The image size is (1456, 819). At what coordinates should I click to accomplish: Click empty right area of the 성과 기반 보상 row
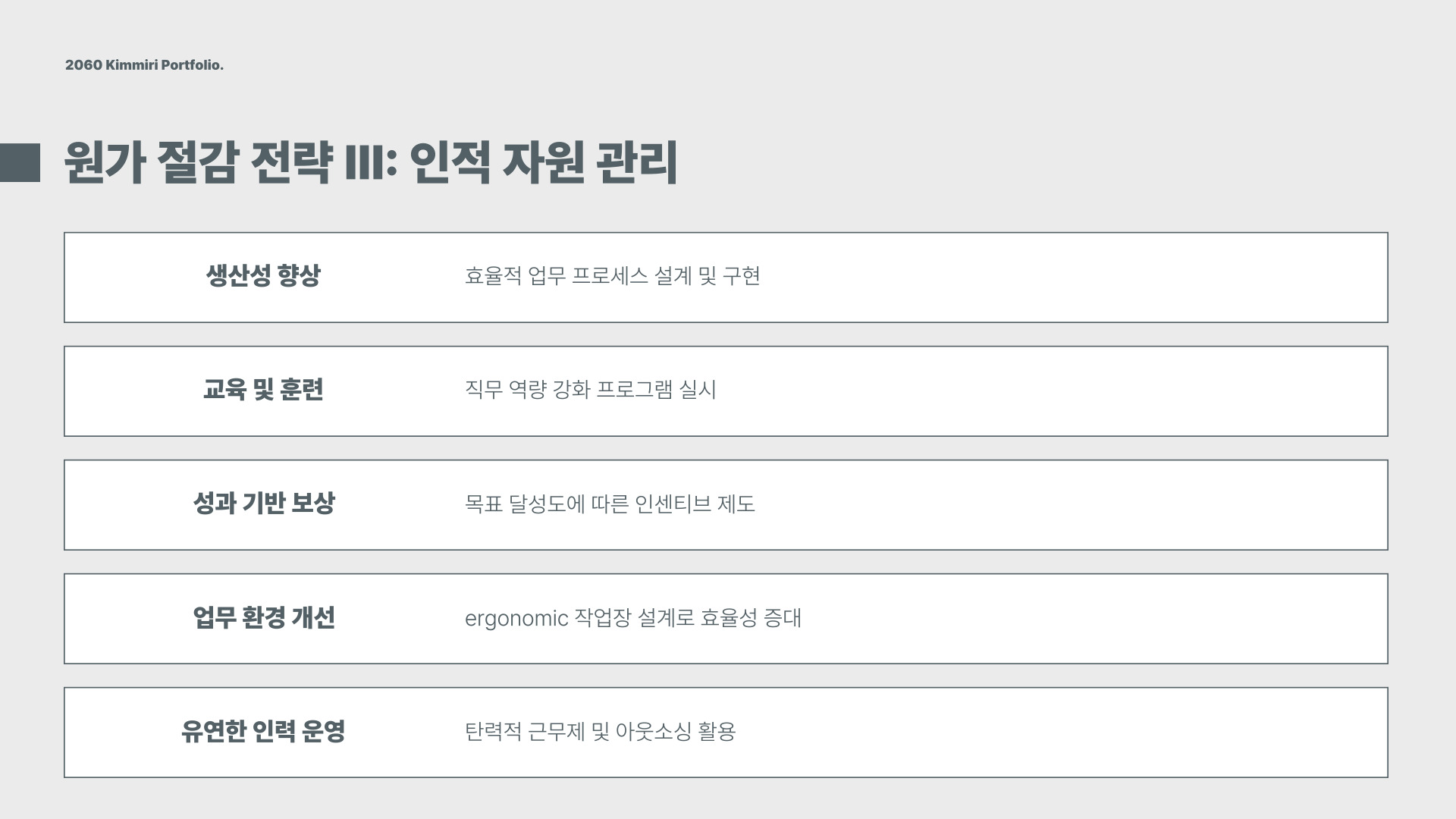(1100, 505)
